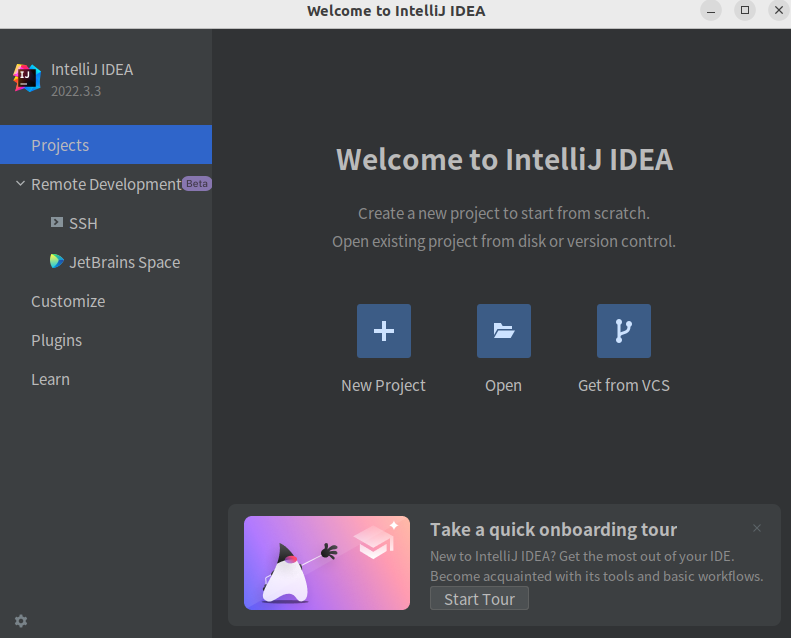Open the Learn tab

click(106, 379)
